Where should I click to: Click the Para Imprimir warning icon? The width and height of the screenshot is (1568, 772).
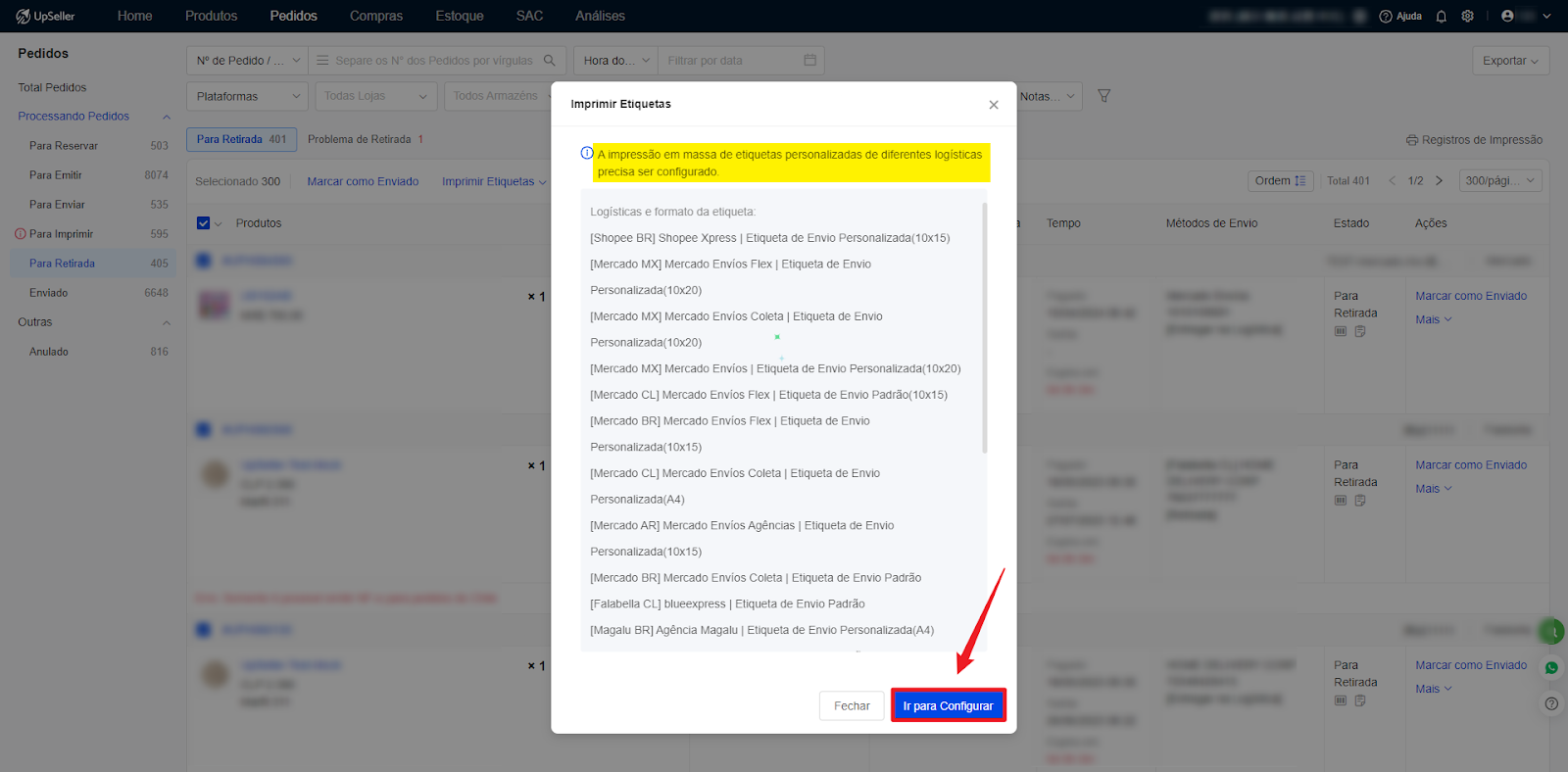21,234
